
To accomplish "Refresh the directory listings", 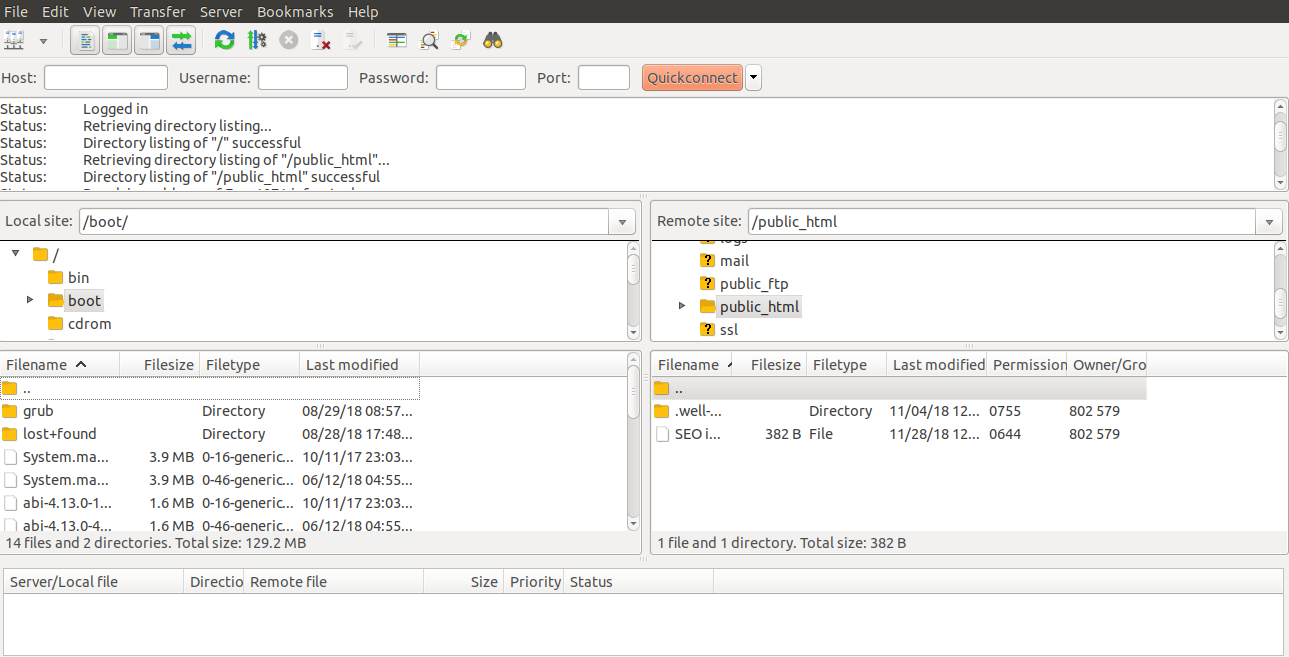I will [x=224, y=40].
